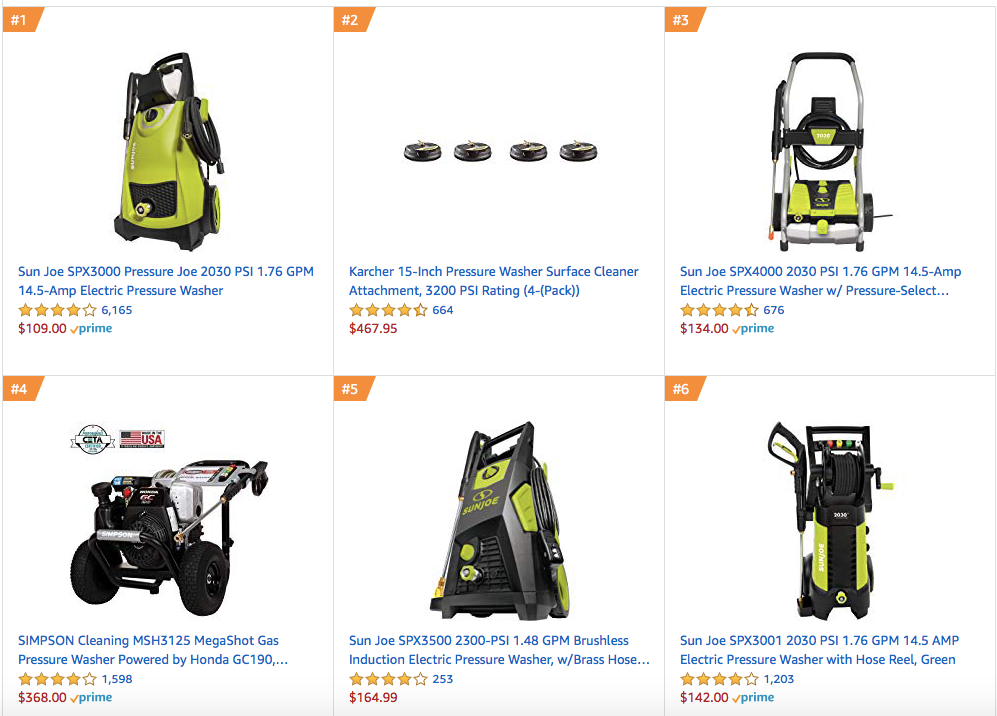Click the Sun Joe SPX3000 Pressure Joe title link
Viewport: 997px width, 716px height.
[x=166, y=281]
